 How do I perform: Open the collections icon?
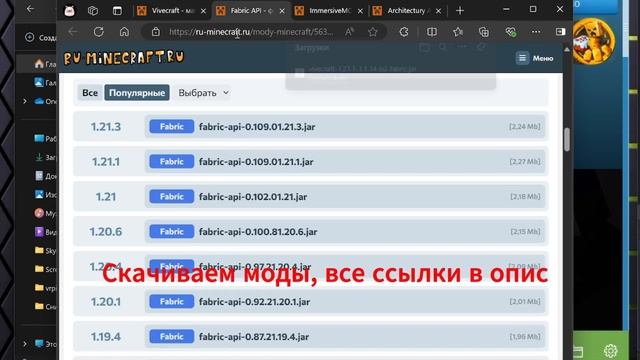484,32
